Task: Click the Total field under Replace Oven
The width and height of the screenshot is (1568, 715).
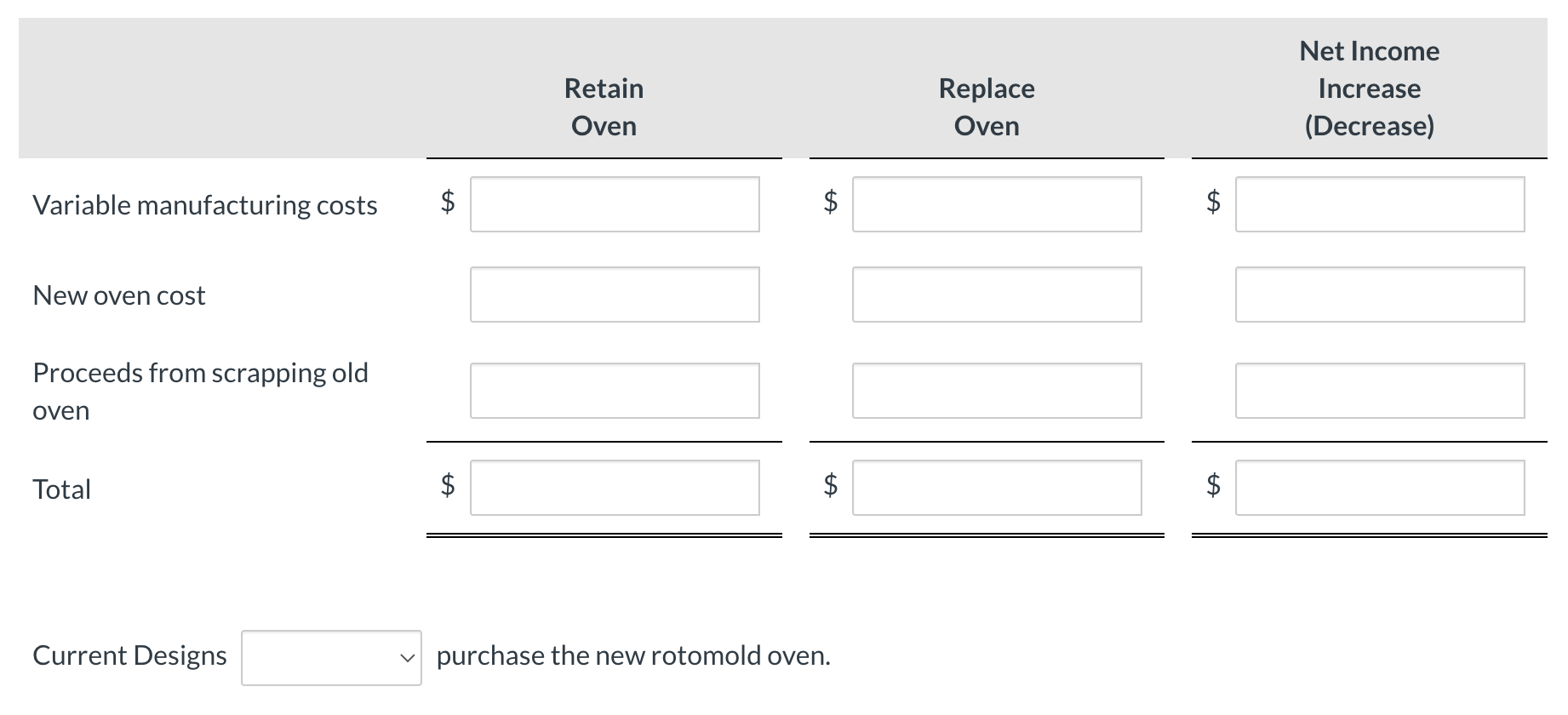Action: click(x=997, y=488)
